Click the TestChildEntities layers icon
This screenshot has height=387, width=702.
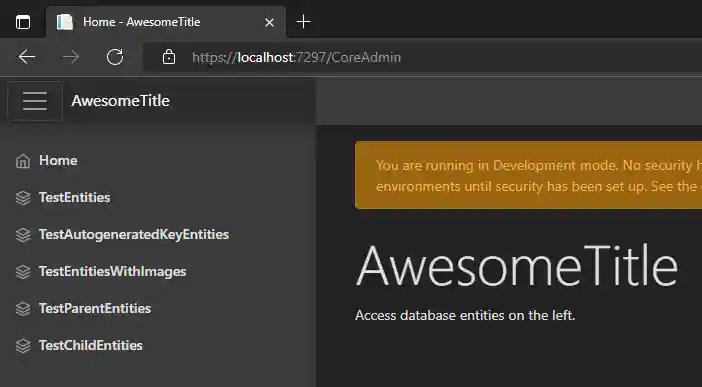click(23, 346)
